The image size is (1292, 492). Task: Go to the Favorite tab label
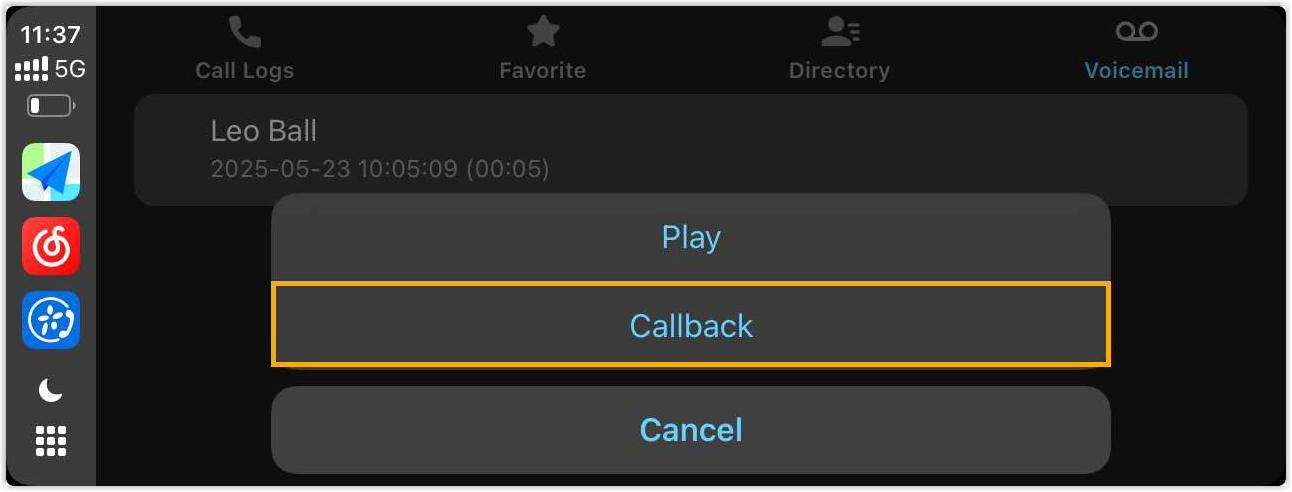pos(543,71)
